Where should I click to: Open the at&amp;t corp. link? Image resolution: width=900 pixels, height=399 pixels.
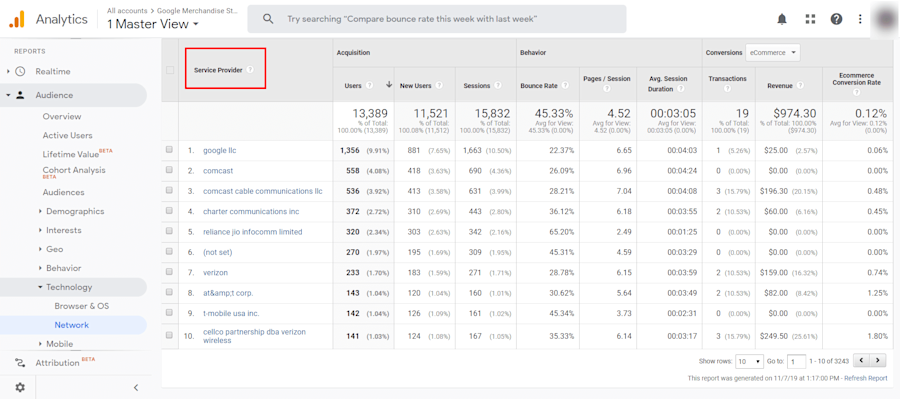228,293
